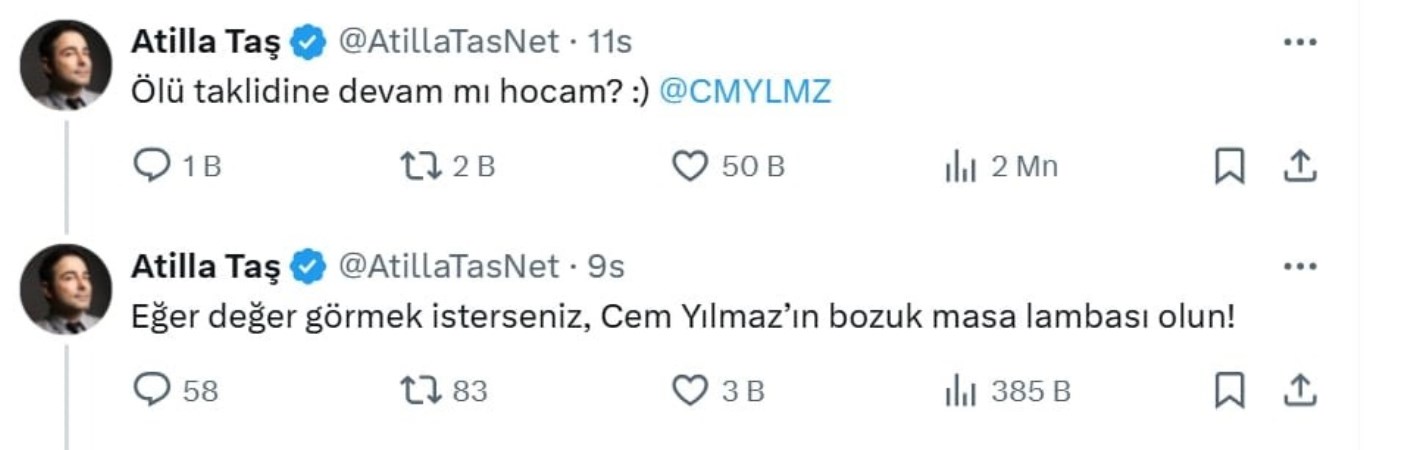Bookmark the first Atilla Taş tweet
1407x450 pixels.
tap(1229, 167)
